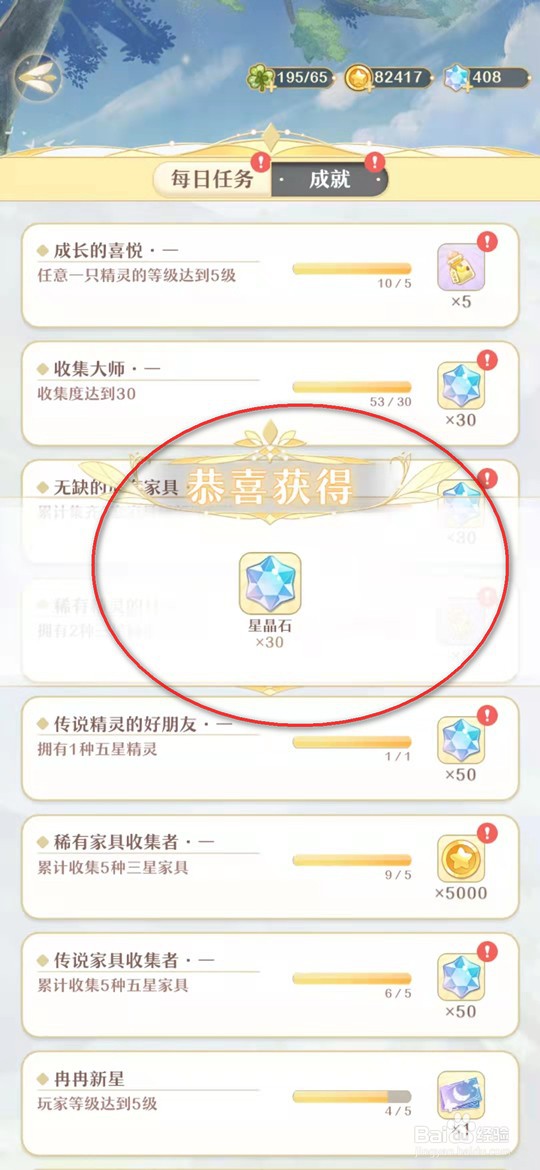The width and height of the screenshot is (540, 1170).
Task: Claim the ×50 crystal for 传说精灵的好朋友
Action: point(461,740)
